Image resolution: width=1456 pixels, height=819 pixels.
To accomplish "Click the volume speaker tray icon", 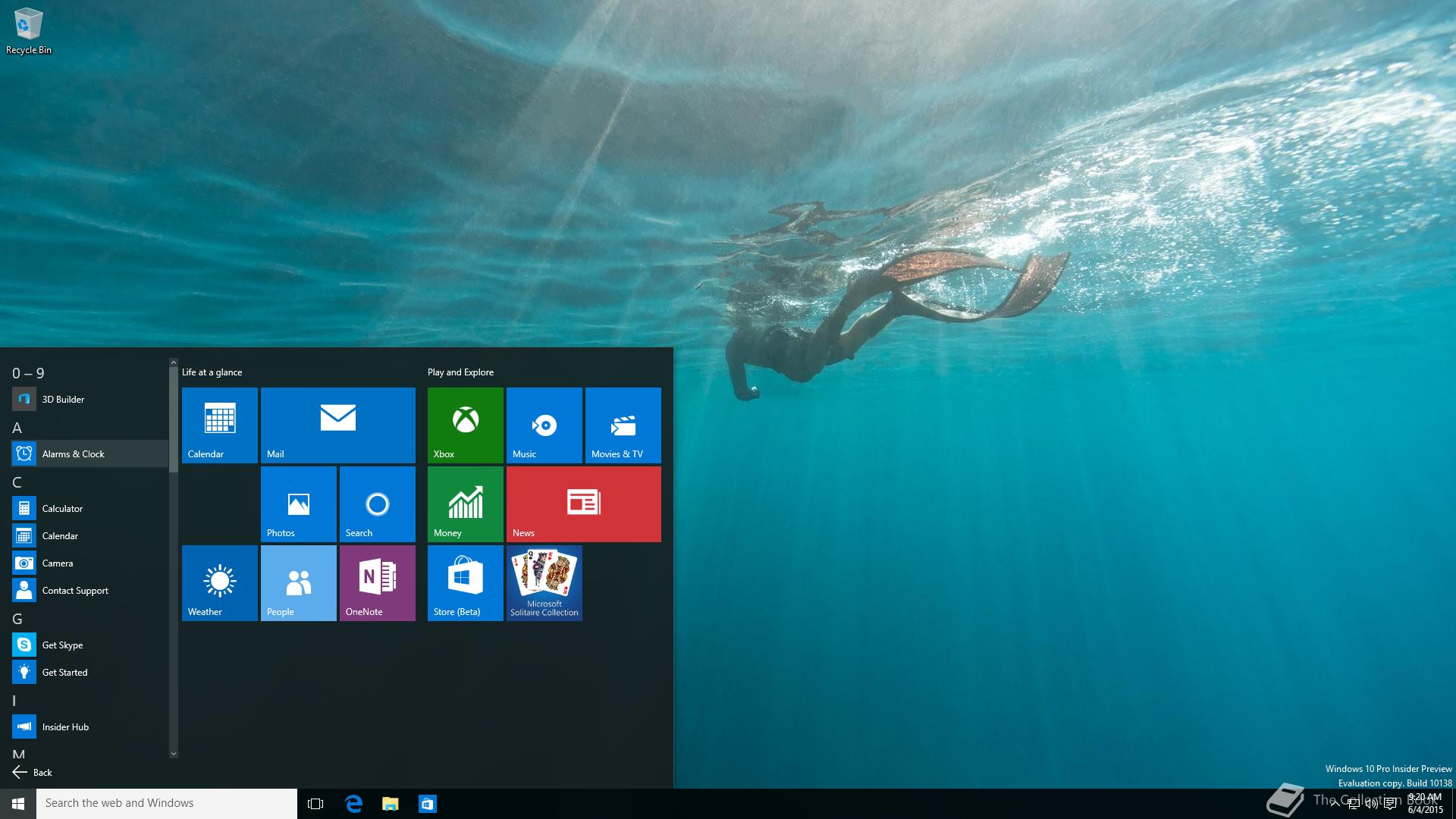I will [x=1371, y=804].
